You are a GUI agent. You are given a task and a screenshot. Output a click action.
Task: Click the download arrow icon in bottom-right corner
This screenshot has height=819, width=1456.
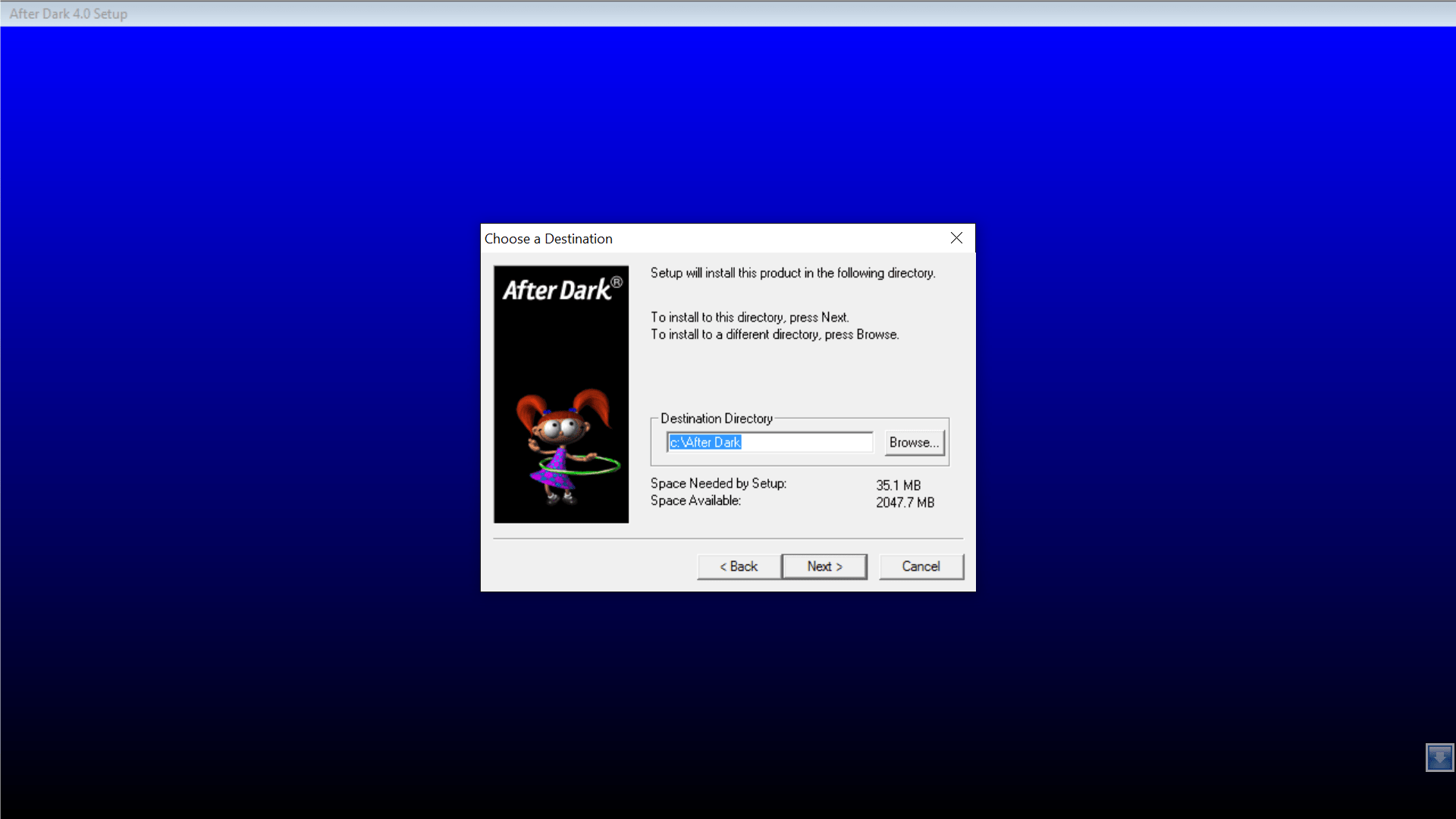tap(1439, 758)
